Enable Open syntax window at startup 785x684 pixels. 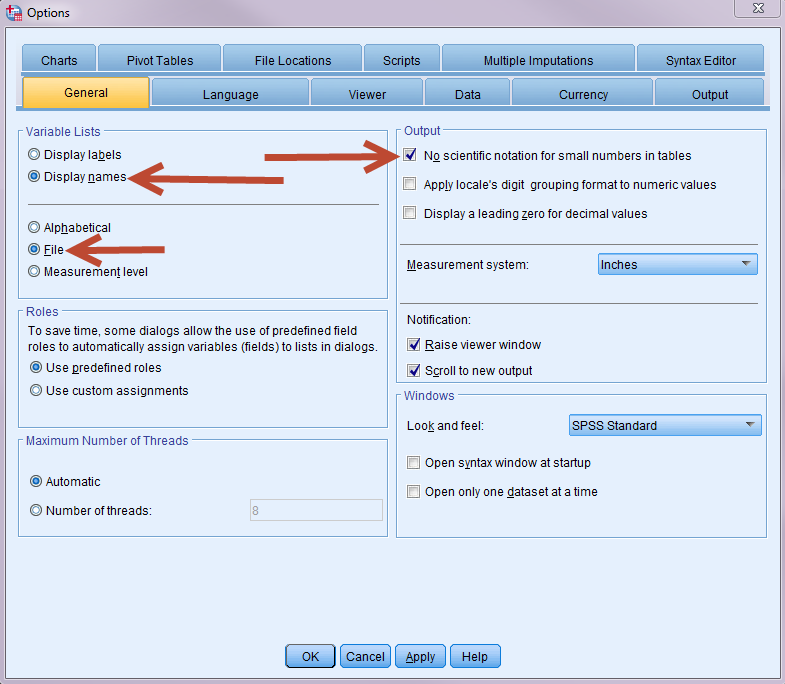(x=414, y=463)
